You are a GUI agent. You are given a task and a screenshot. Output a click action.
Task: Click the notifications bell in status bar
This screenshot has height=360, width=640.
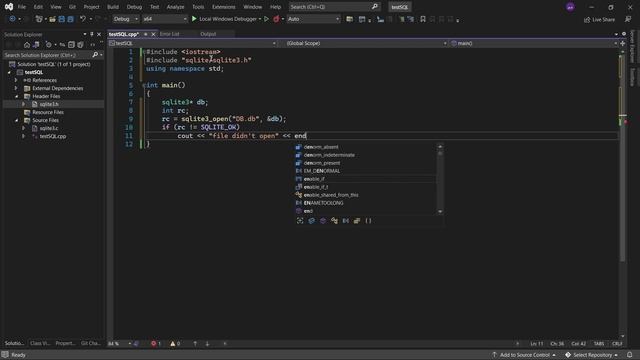(630, 355)
